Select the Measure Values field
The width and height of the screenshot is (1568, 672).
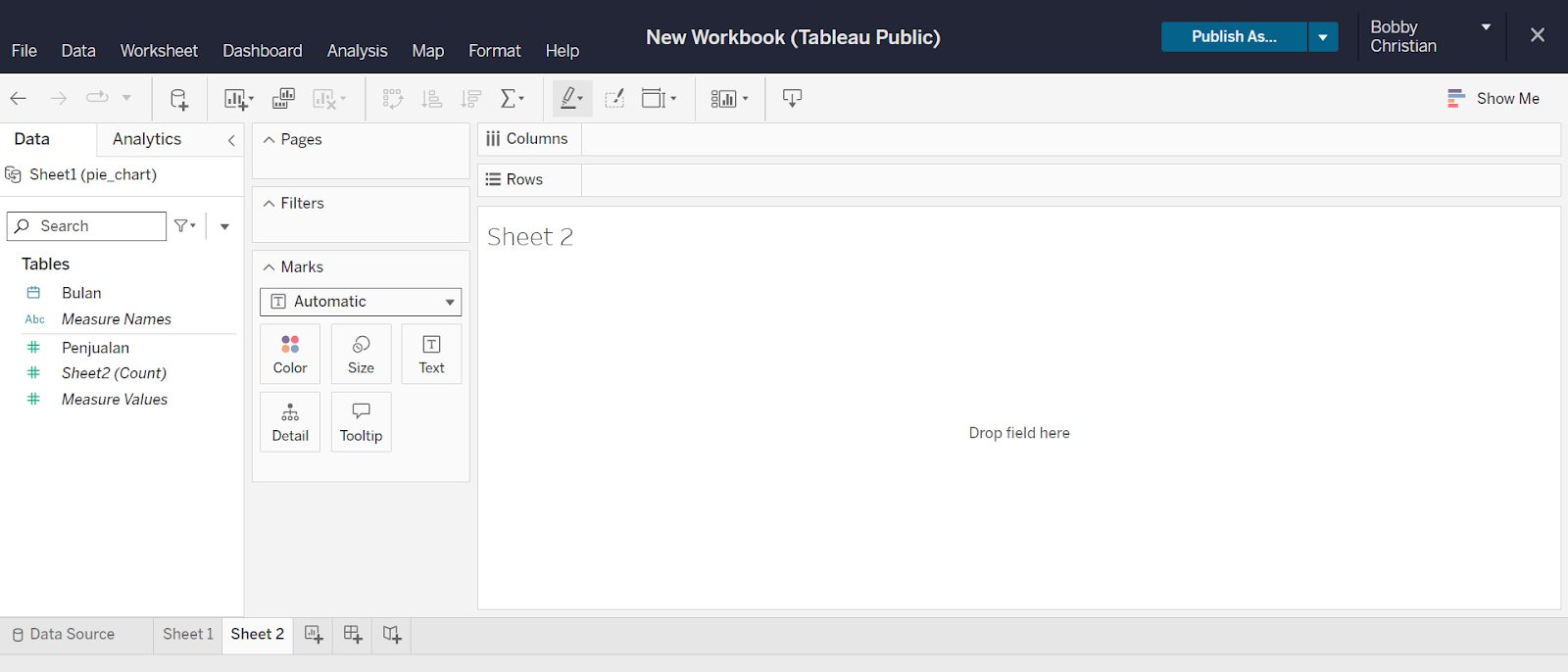114,400
